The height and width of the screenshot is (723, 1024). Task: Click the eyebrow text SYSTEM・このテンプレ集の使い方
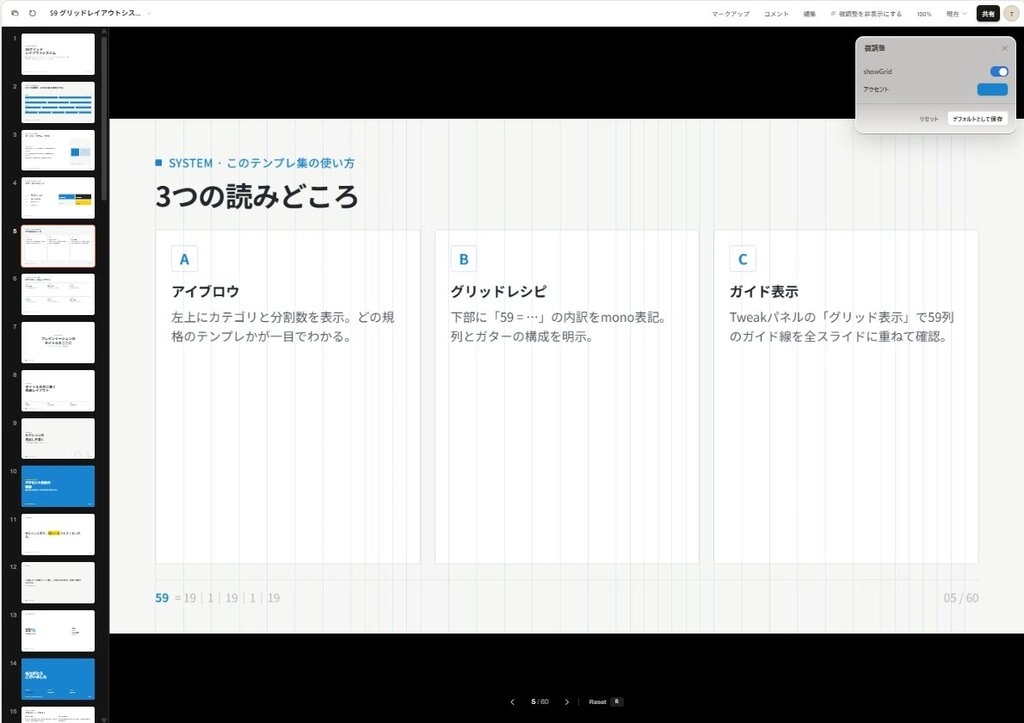click(x=261, y=163)
